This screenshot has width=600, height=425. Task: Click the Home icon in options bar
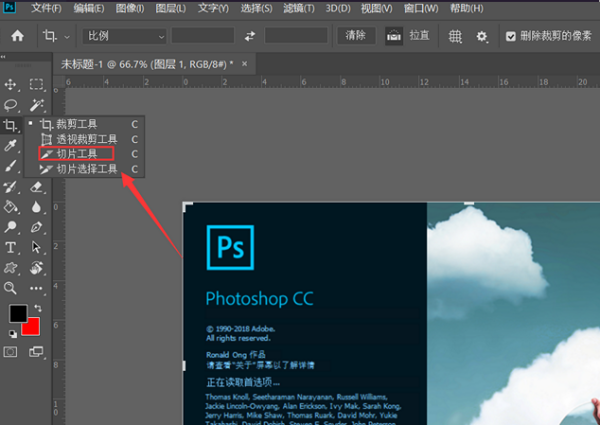click(x=17, y=36)
